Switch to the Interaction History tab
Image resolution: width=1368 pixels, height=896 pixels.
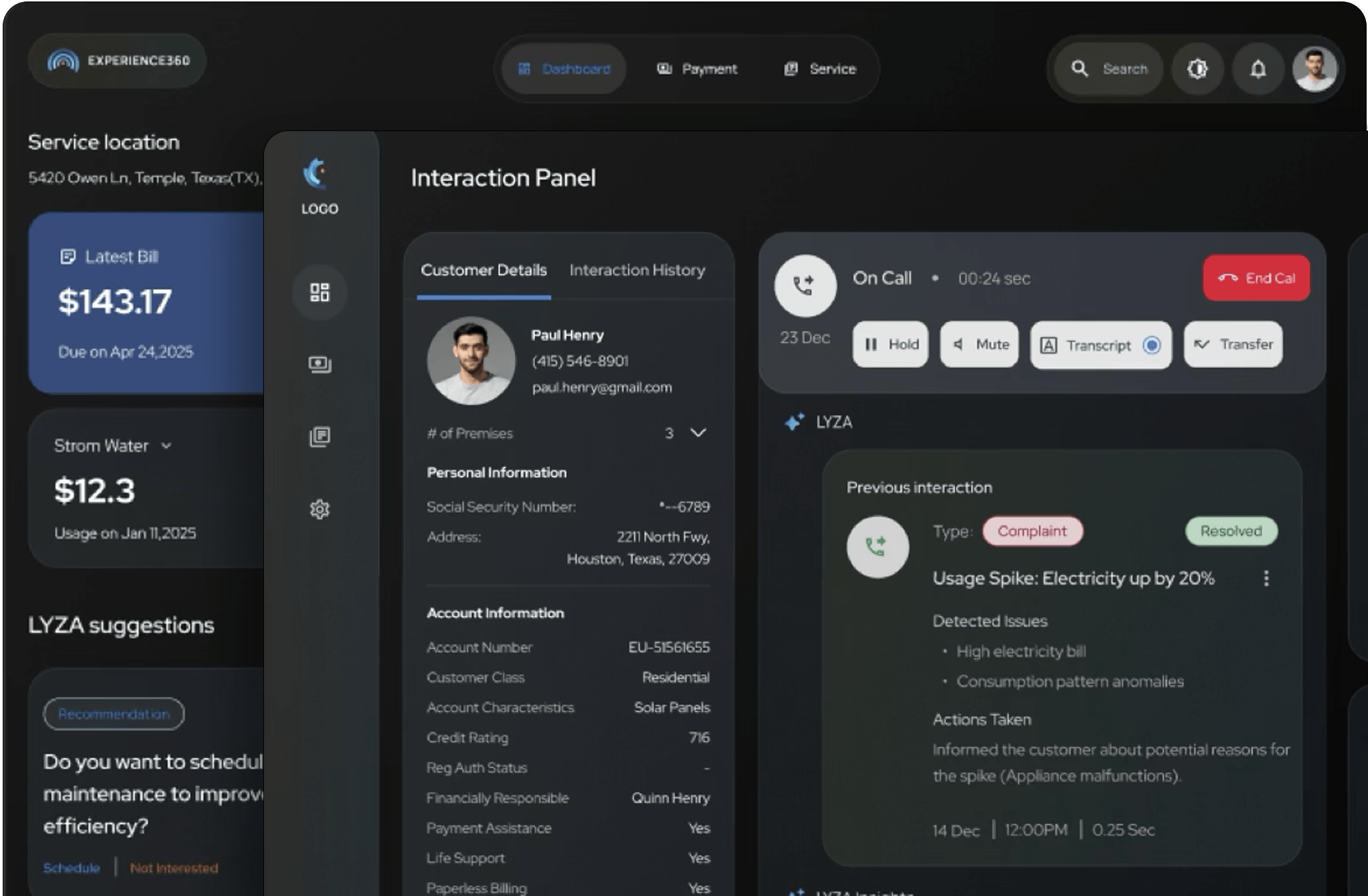637,270
